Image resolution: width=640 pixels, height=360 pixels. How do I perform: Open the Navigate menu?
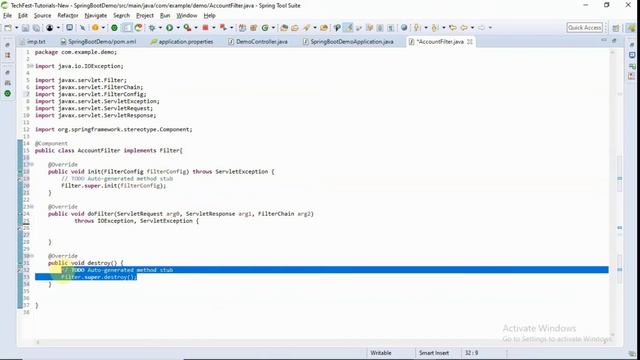(96, 16)
